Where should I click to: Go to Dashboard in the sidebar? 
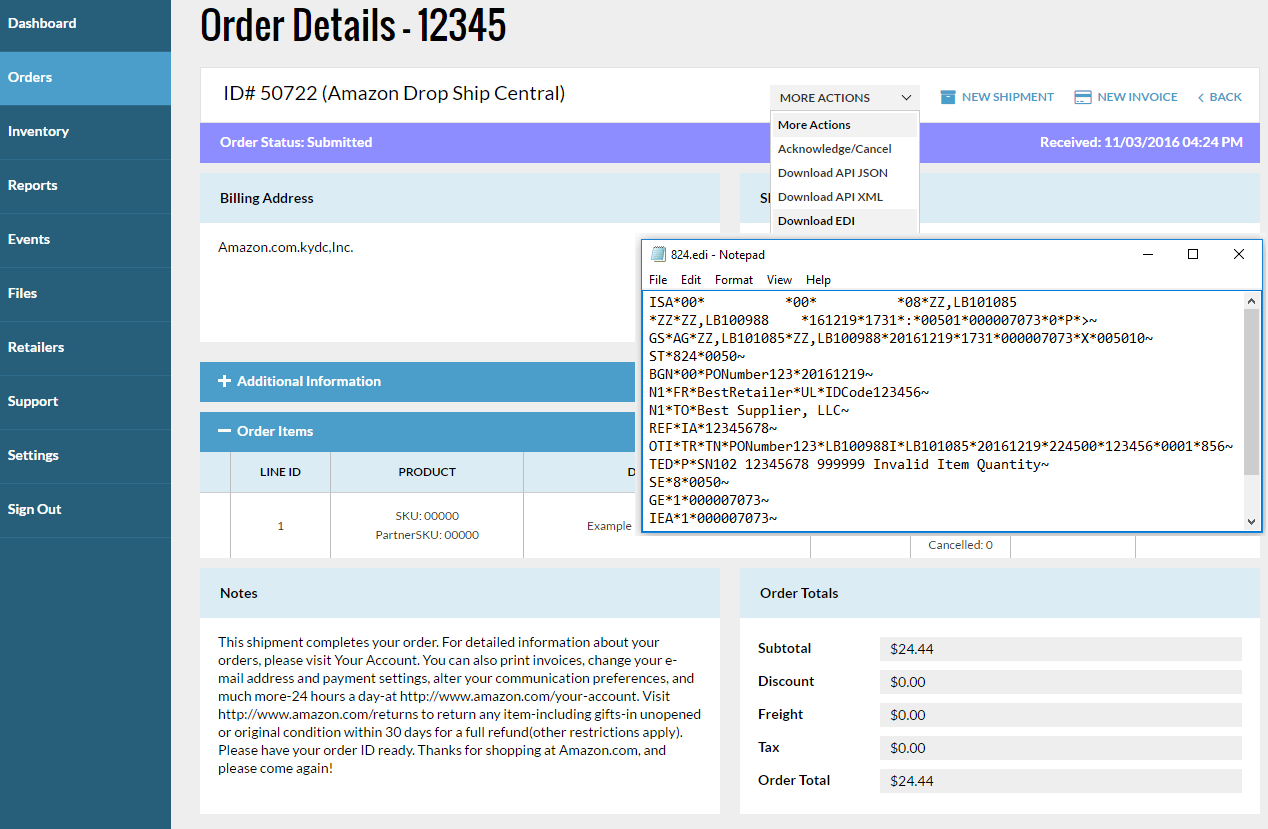tap(85, 23)
